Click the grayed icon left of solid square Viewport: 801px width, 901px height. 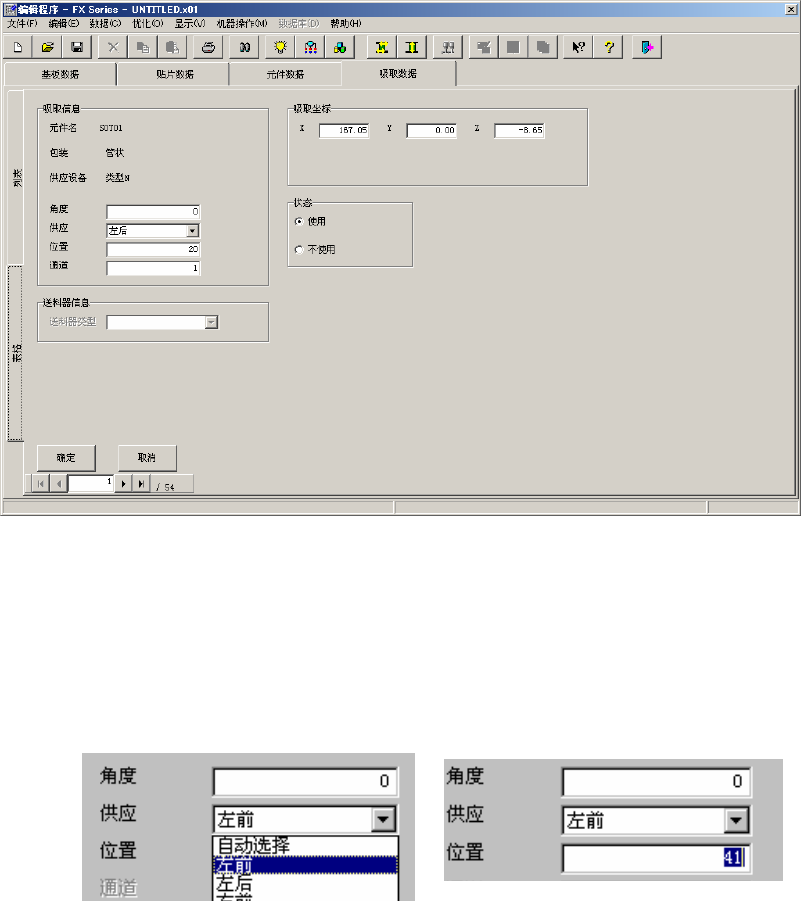click(484, 47)
